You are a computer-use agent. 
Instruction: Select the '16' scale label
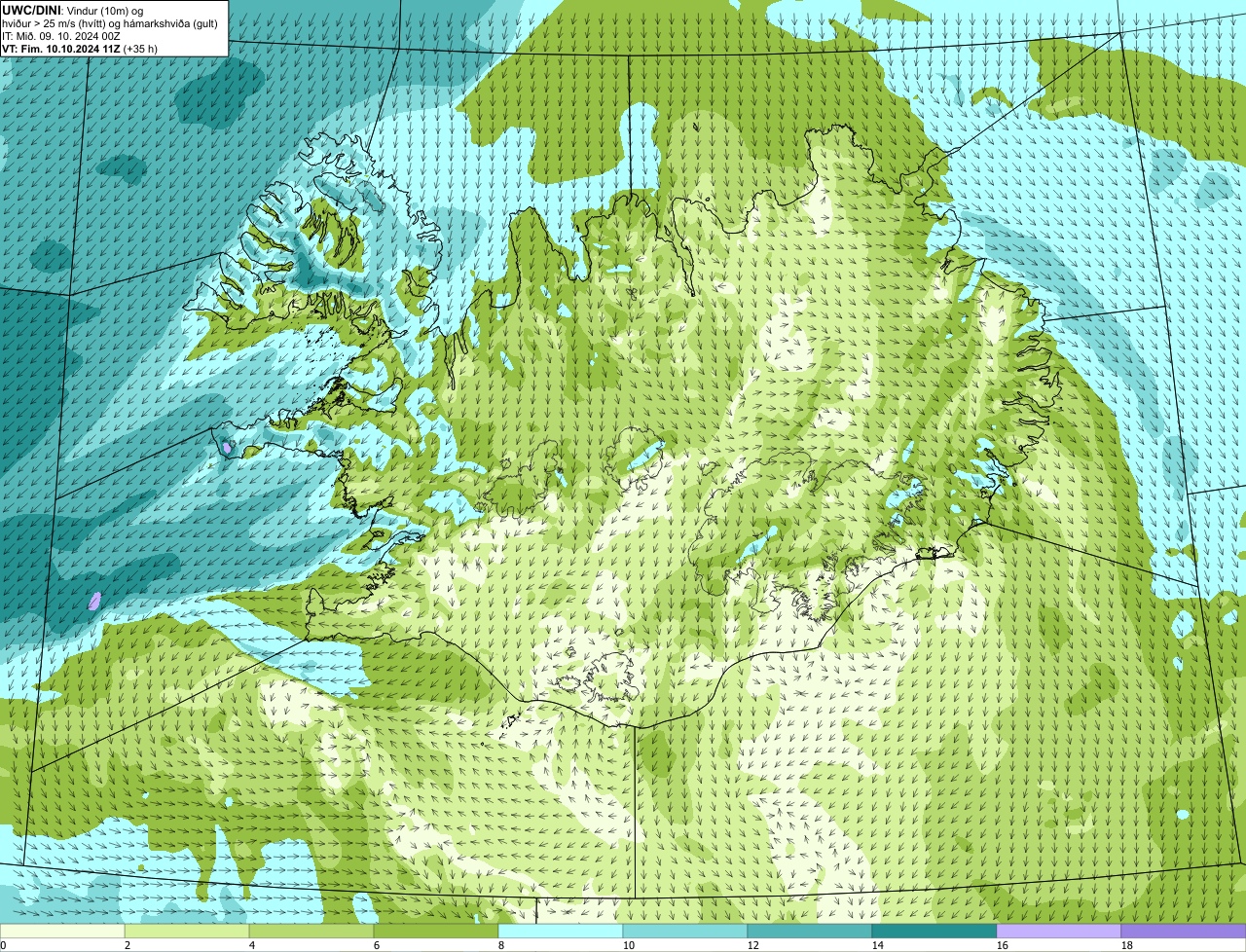pos(1003,945)
